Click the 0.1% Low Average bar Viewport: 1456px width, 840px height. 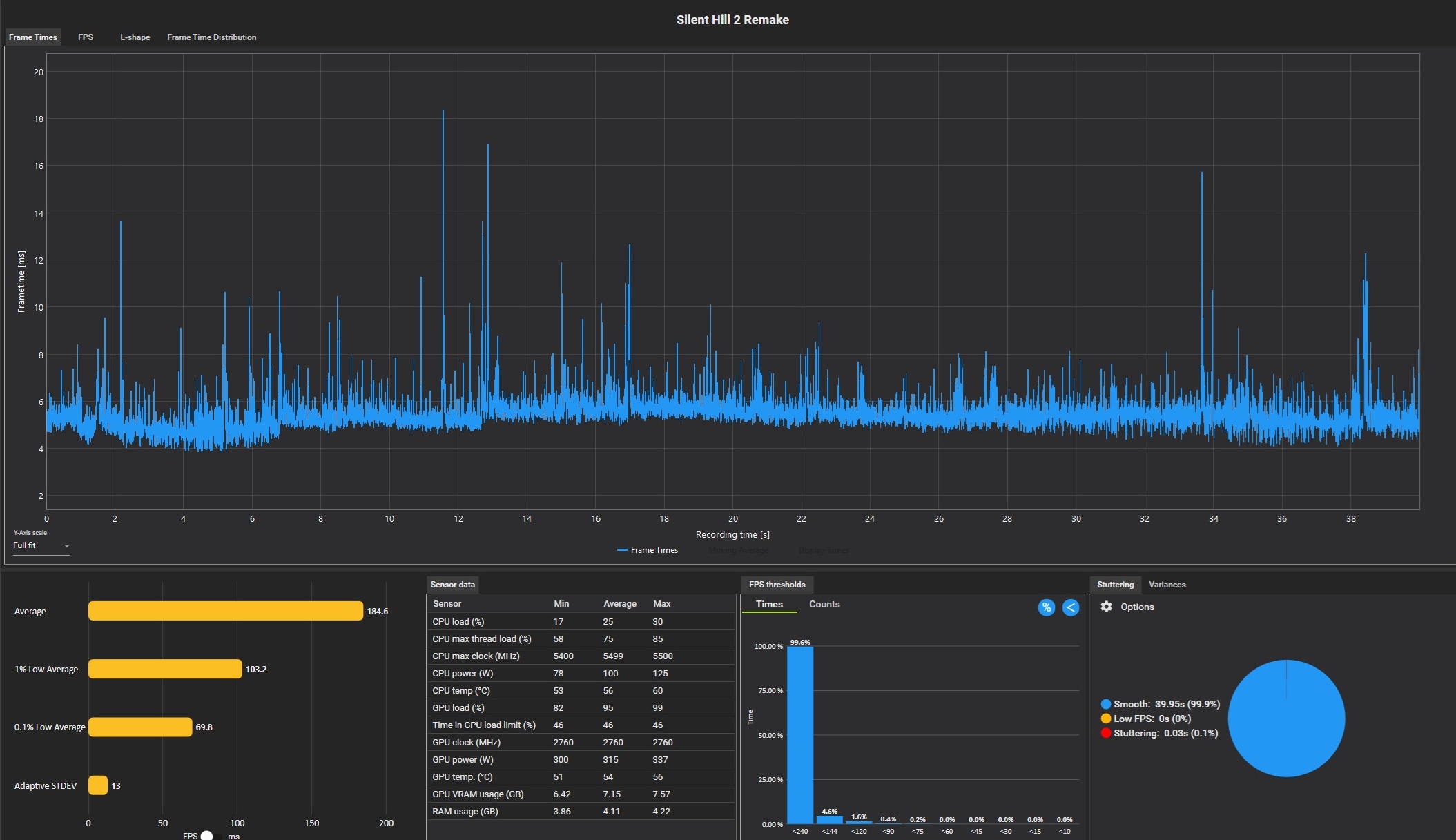(140, 727)
